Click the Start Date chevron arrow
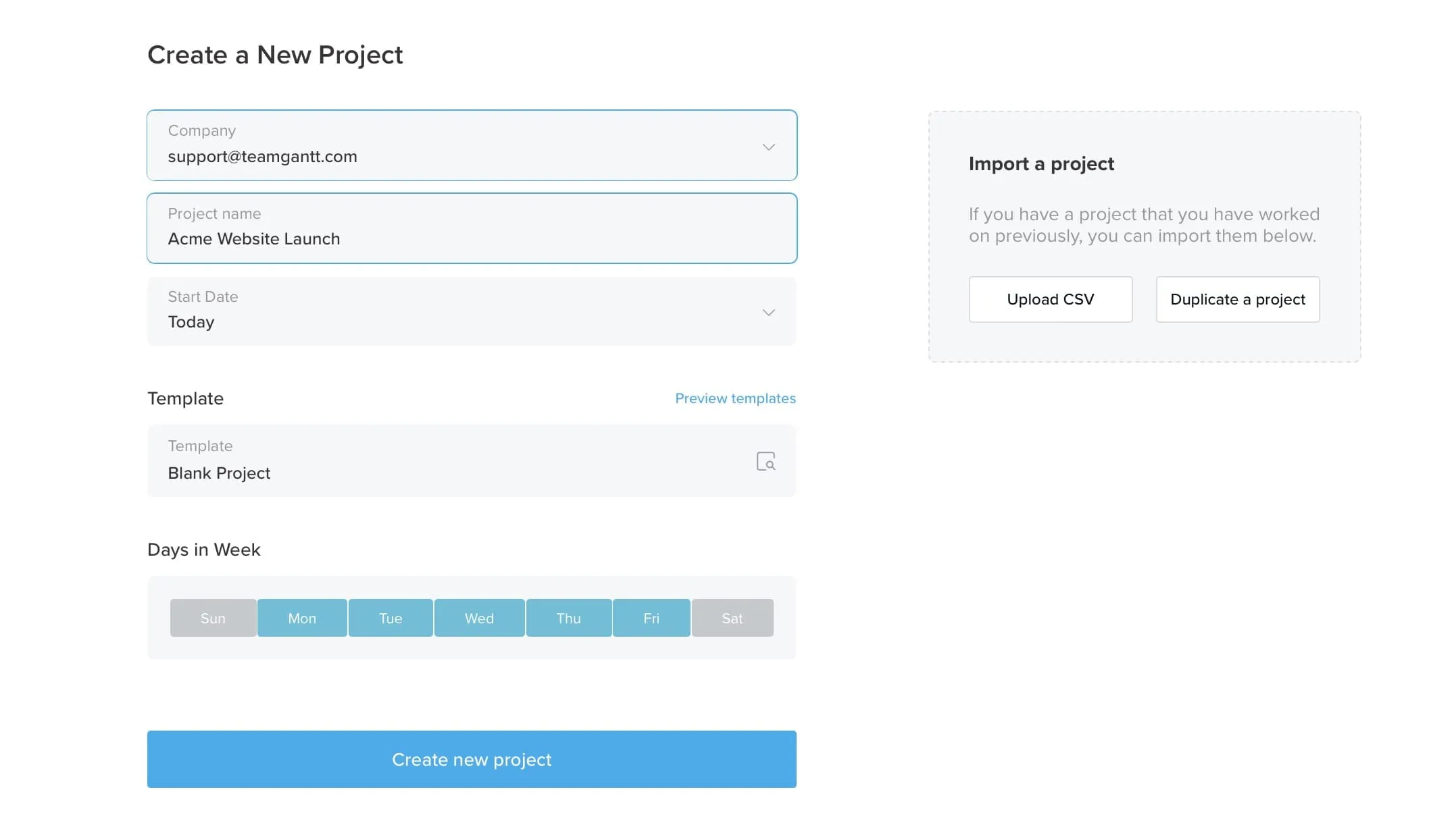The image size is (1431, 840). point(768,312)
